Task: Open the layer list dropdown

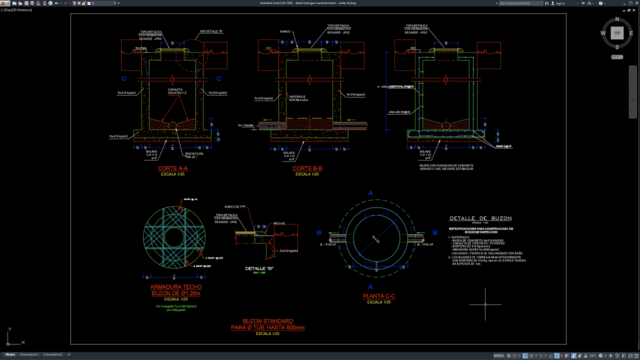Action: tap(115, 3)
